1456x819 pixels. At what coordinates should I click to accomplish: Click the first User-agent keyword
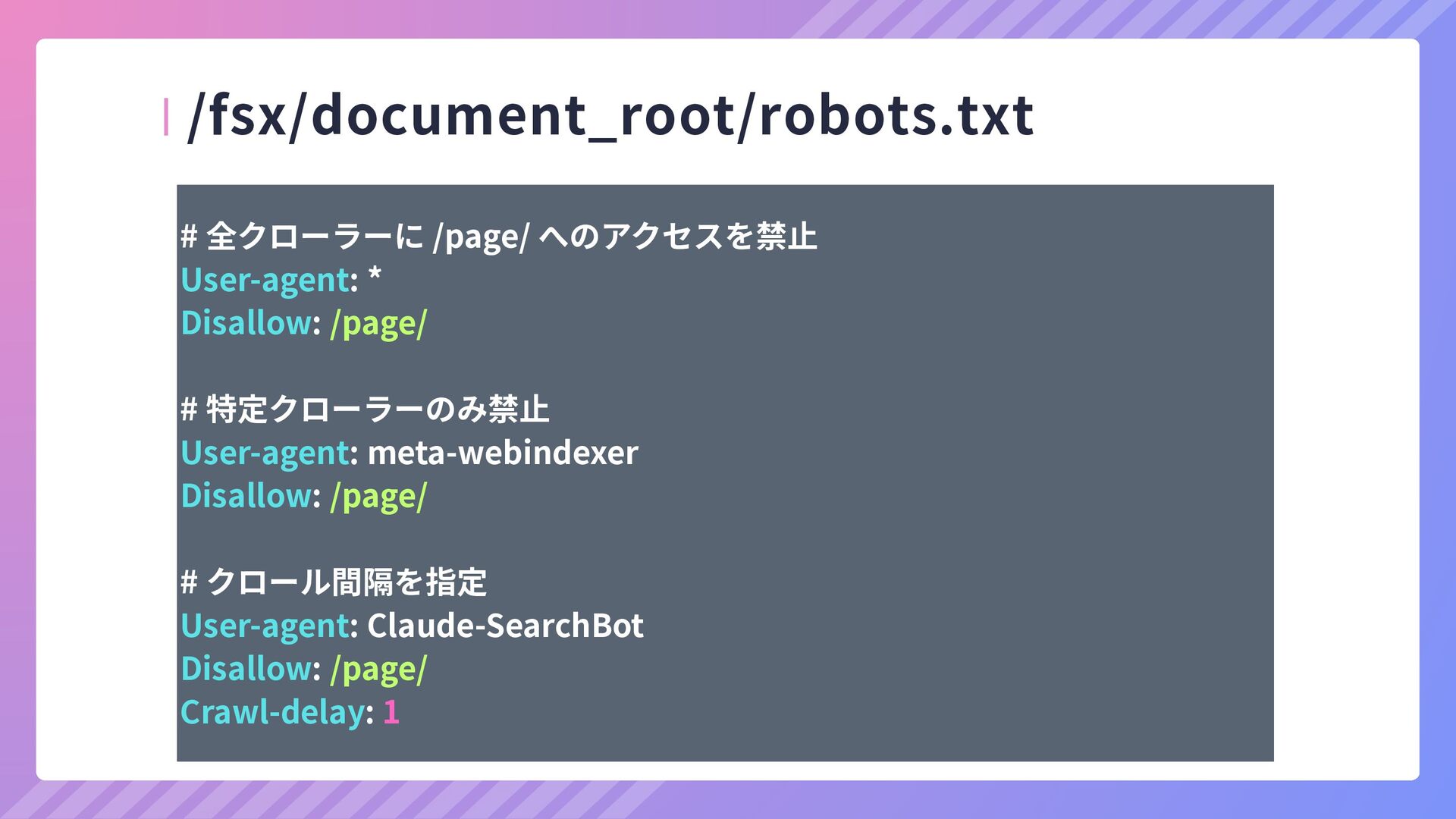(x=265, y=280)
